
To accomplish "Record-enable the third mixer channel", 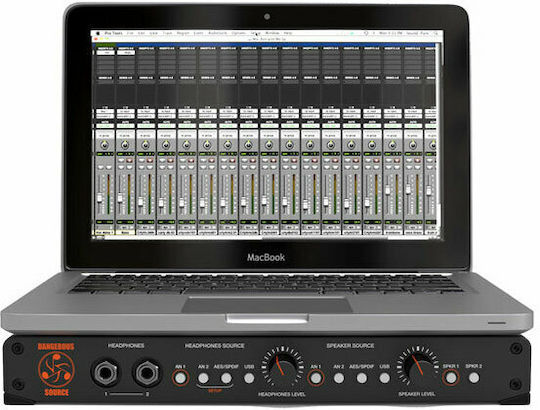I will [150, 160].
